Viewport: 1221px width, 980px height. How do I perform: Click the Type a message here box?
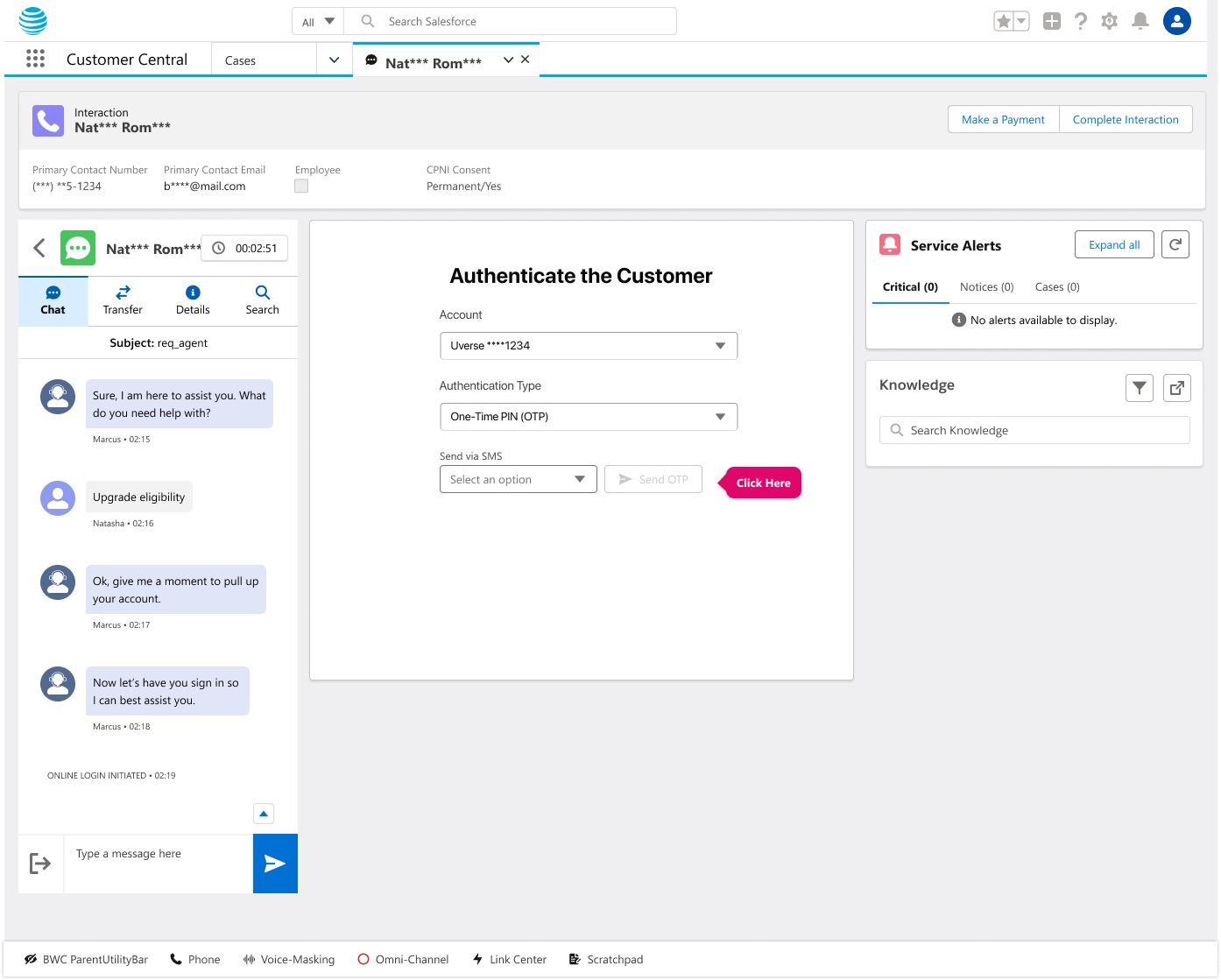pyautogui.click(x=159, y=864)
